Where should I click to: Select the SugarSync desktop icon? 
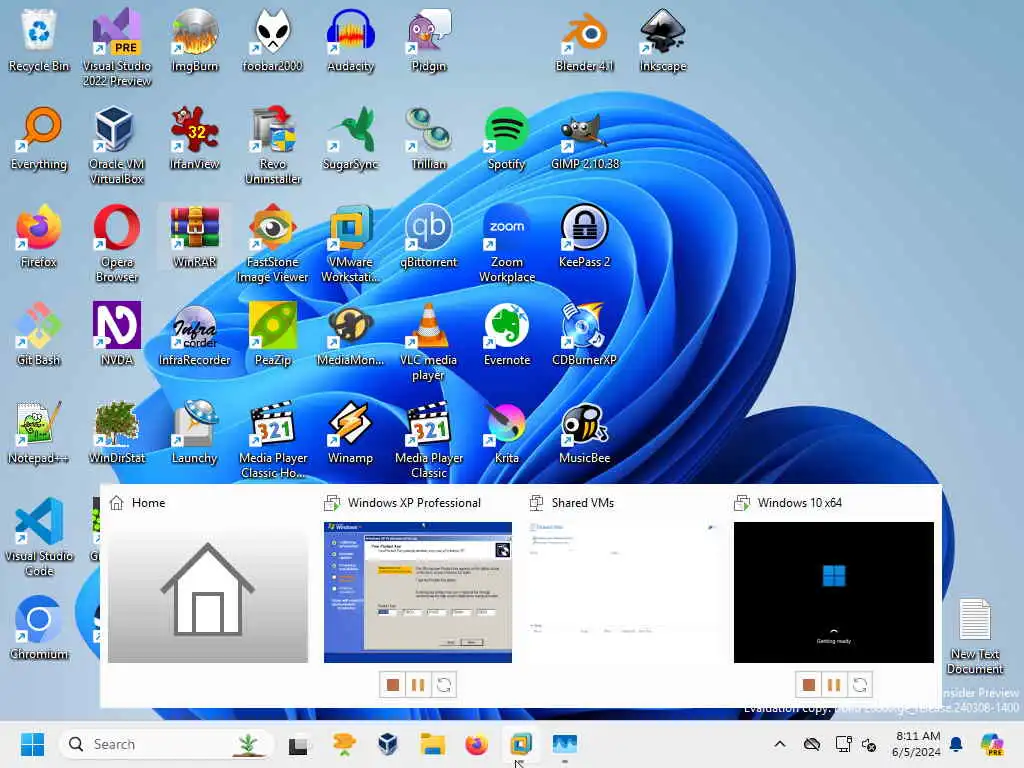tap(351, 138)
